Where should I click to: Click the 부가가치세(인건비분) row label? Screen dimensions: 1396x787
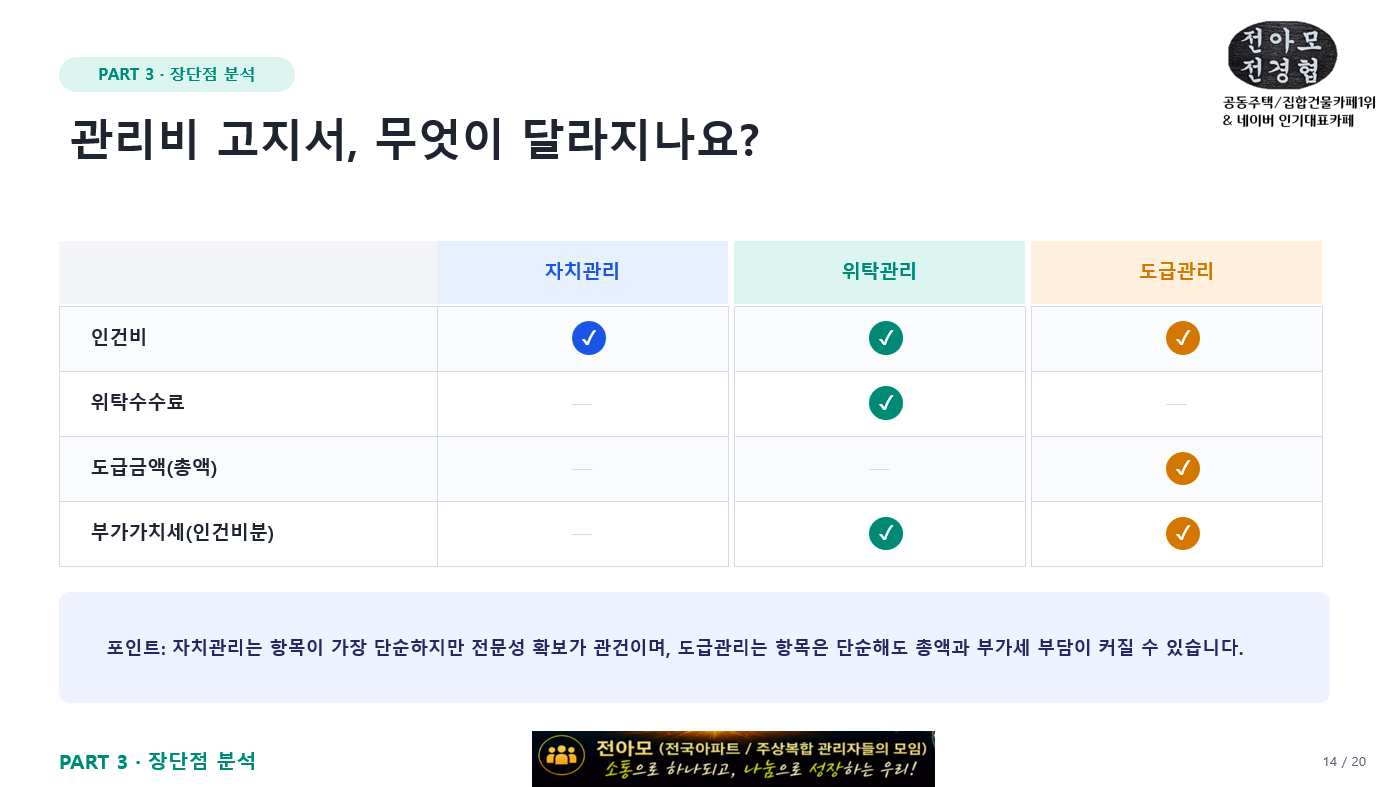182,533
